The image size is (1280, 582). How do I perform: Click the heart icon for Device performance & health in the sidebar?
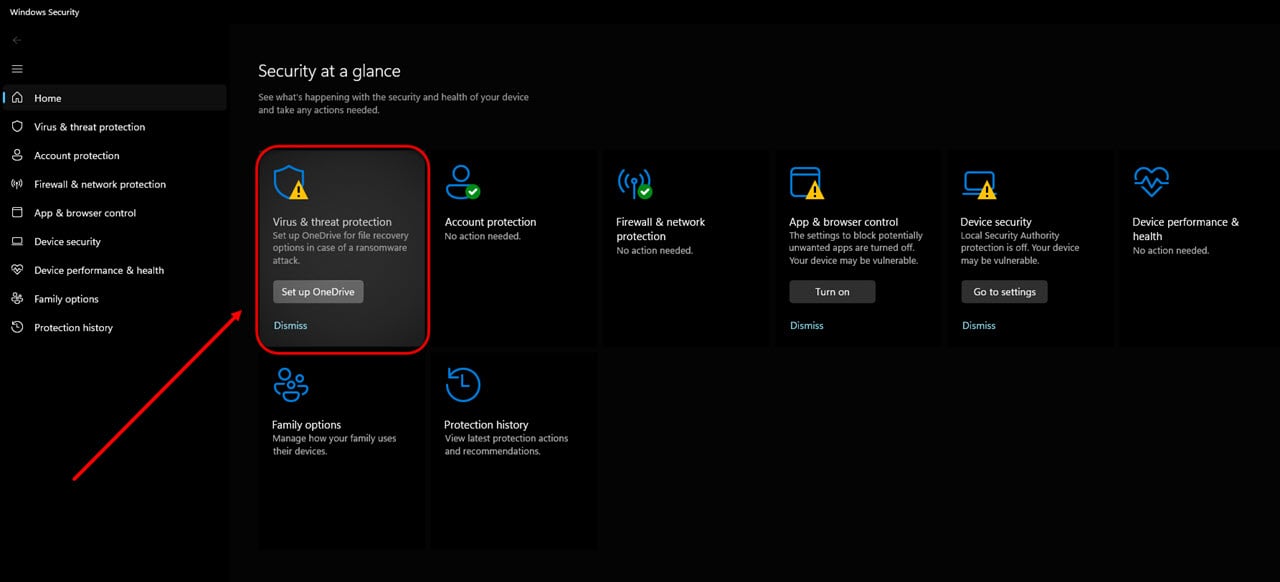pos(16,270)
